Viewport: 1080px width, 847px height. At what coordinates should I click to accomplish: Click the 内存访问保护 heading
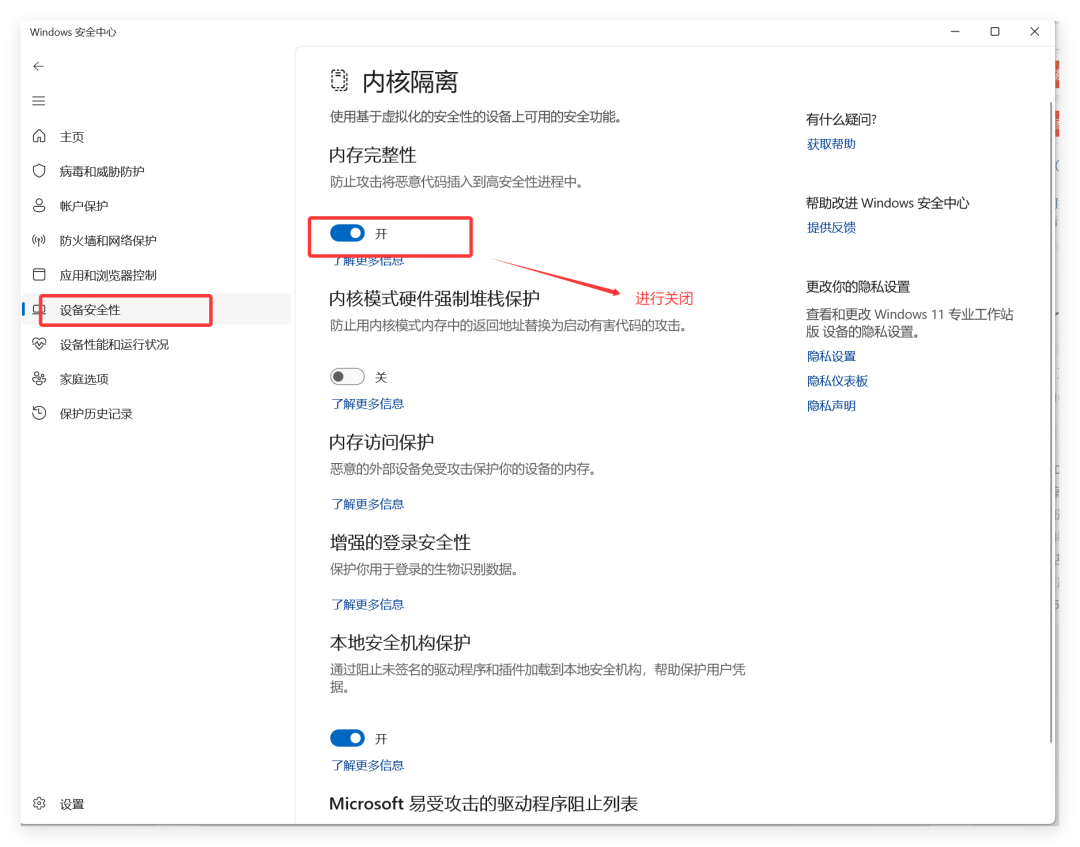coord(382,442)
